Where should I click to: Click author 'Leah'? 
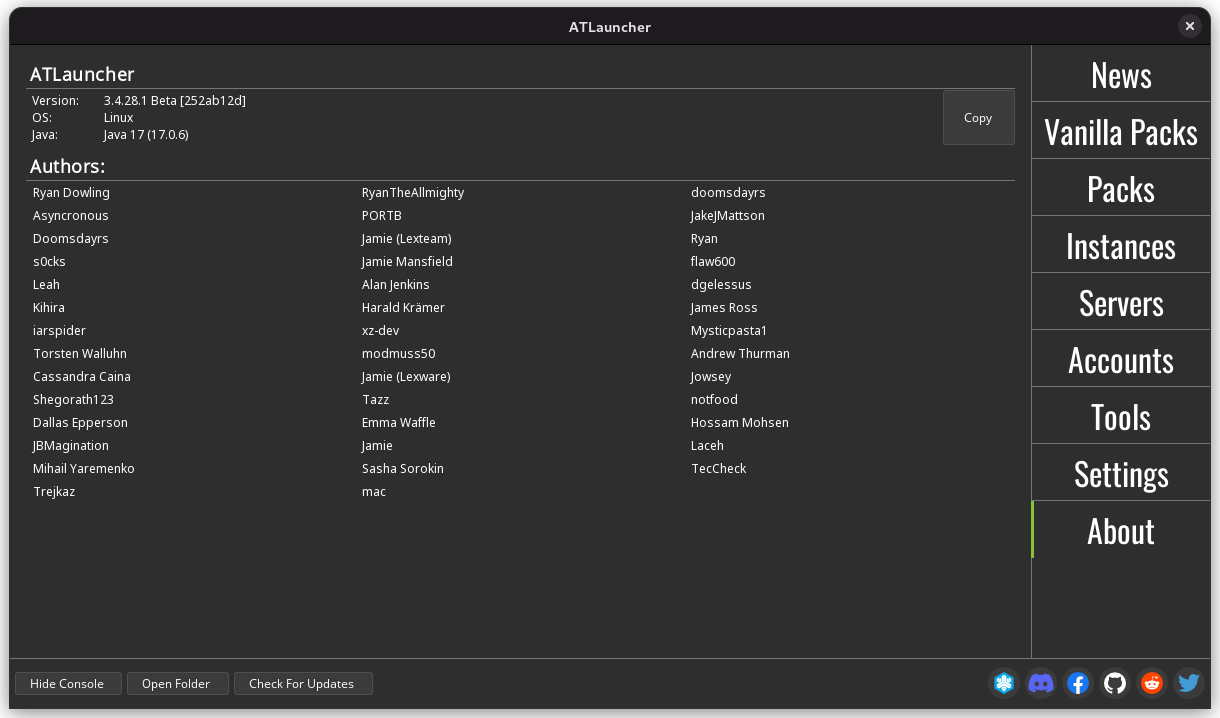point(46,285)
